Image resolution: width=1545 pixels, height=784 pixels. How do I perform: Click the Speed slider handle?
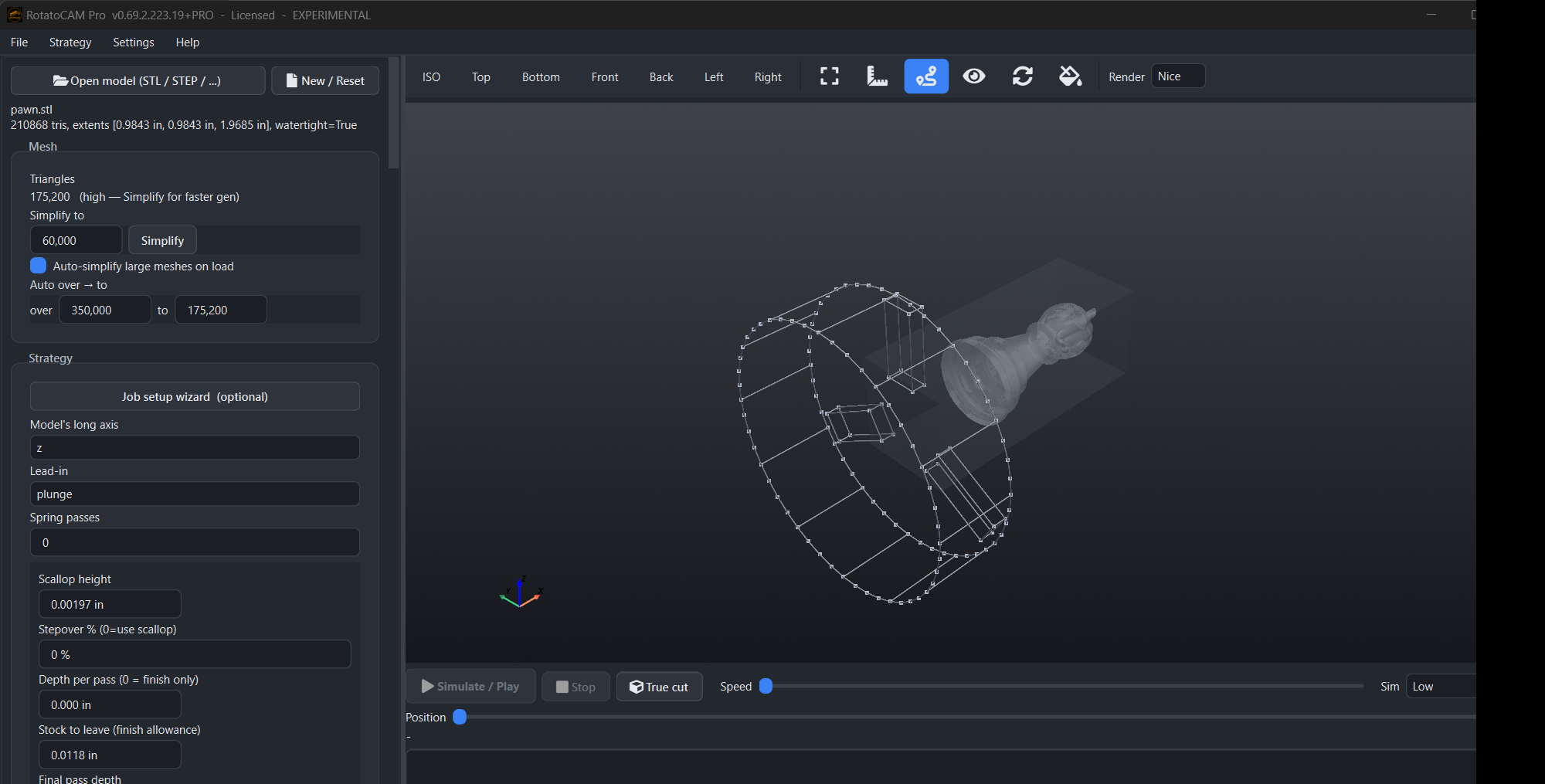point(766,686)
